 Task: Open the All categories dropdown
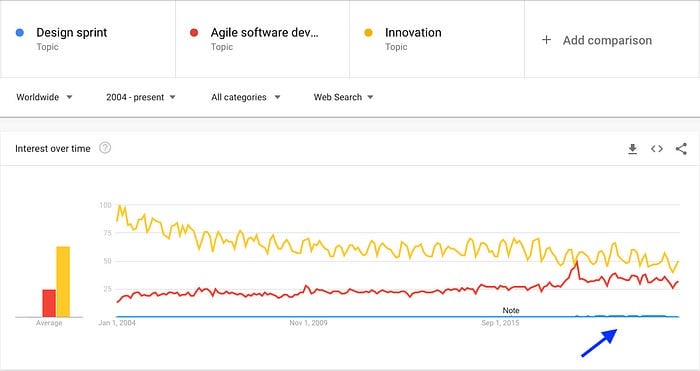coord(246,97)
